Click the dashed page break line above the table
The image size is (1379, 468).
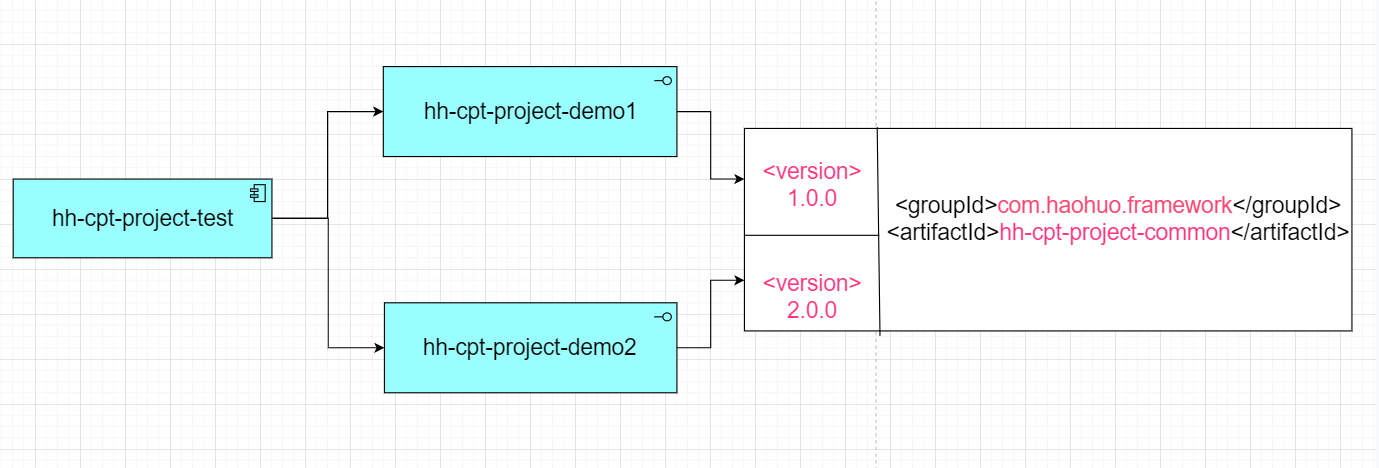click(876, 60)
